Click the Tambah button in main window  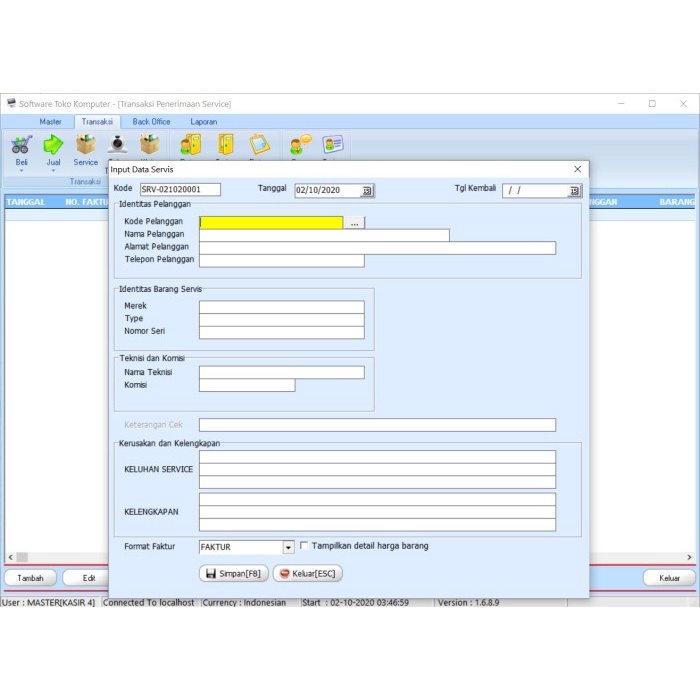click(30, 578)
